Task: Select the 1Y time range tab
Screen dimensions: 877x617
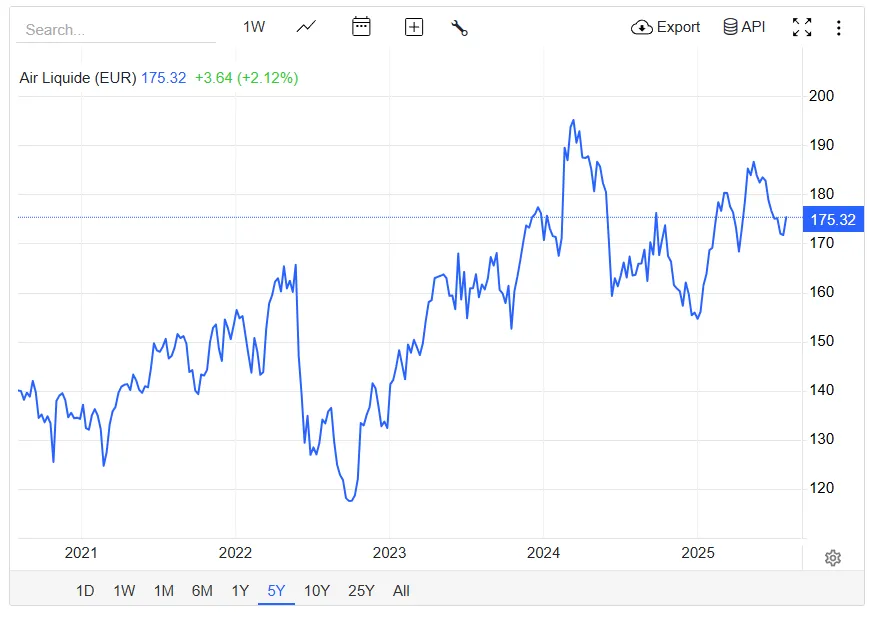Action: pyautogui.click(x=240, y=591)
